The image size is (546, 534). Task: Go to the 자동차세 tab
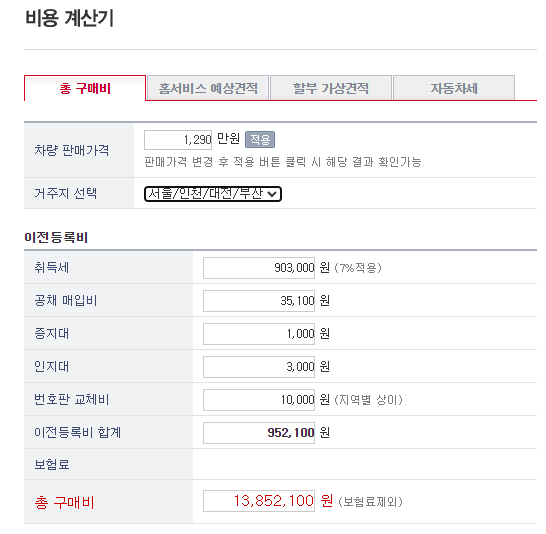click(x=454, y=88)
